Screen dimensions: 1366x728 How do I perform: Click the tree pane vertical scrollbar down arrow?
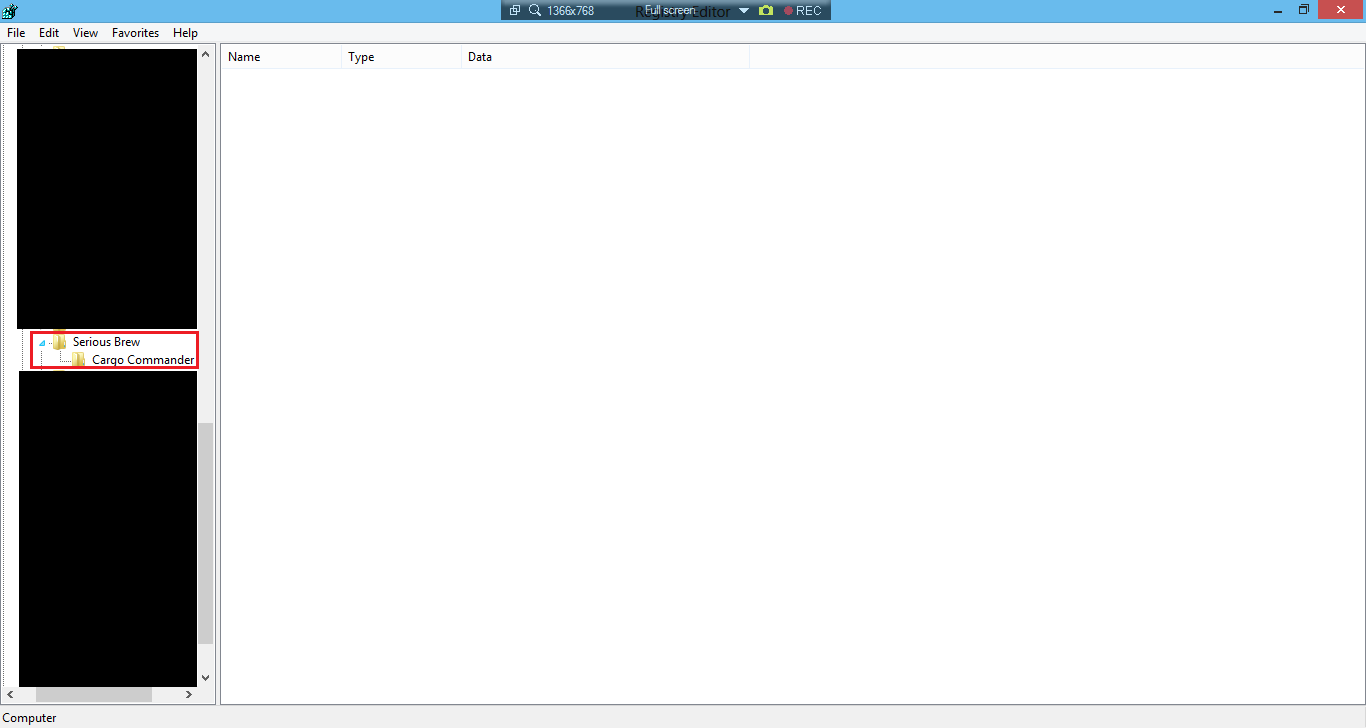click(x=206, y=678)
